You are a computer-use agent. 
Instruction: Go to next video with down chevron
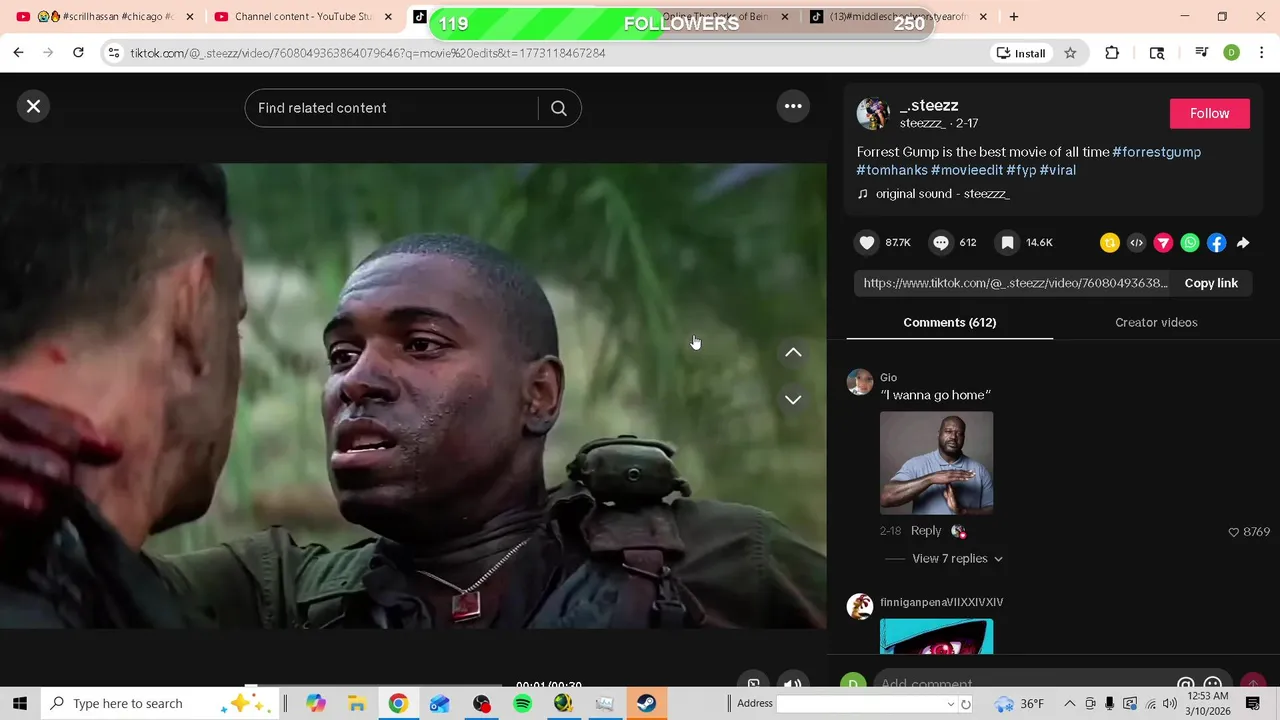793,399
